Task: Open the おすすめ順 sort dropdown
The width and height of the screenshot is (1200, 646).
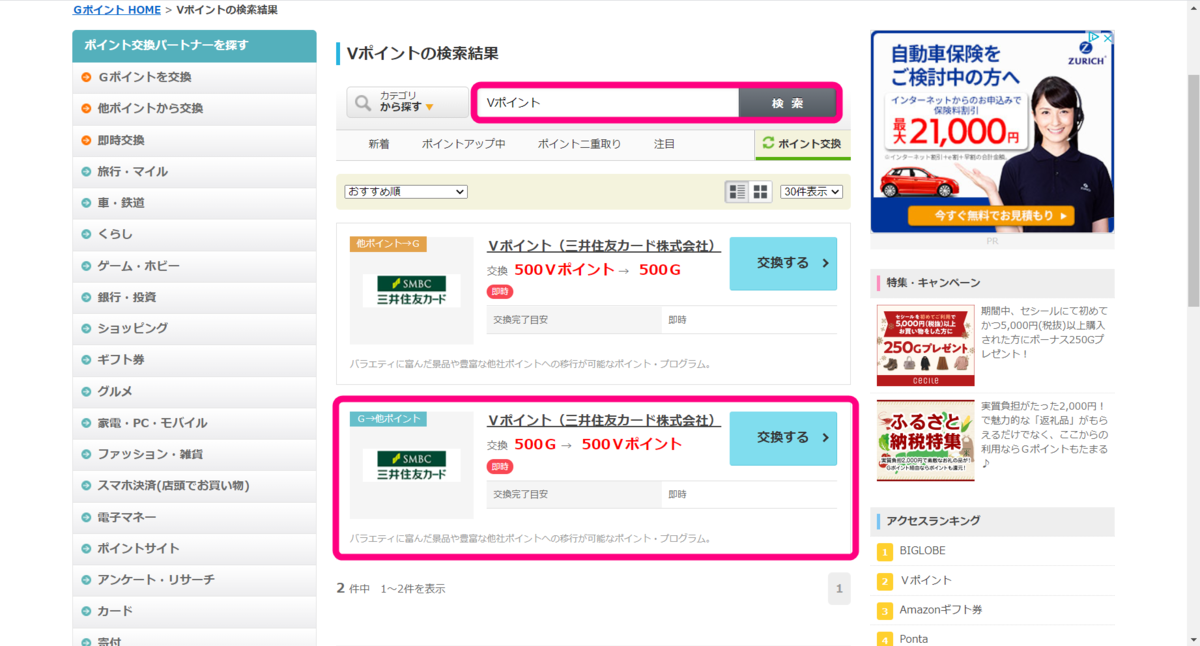Action: [406, 191]
